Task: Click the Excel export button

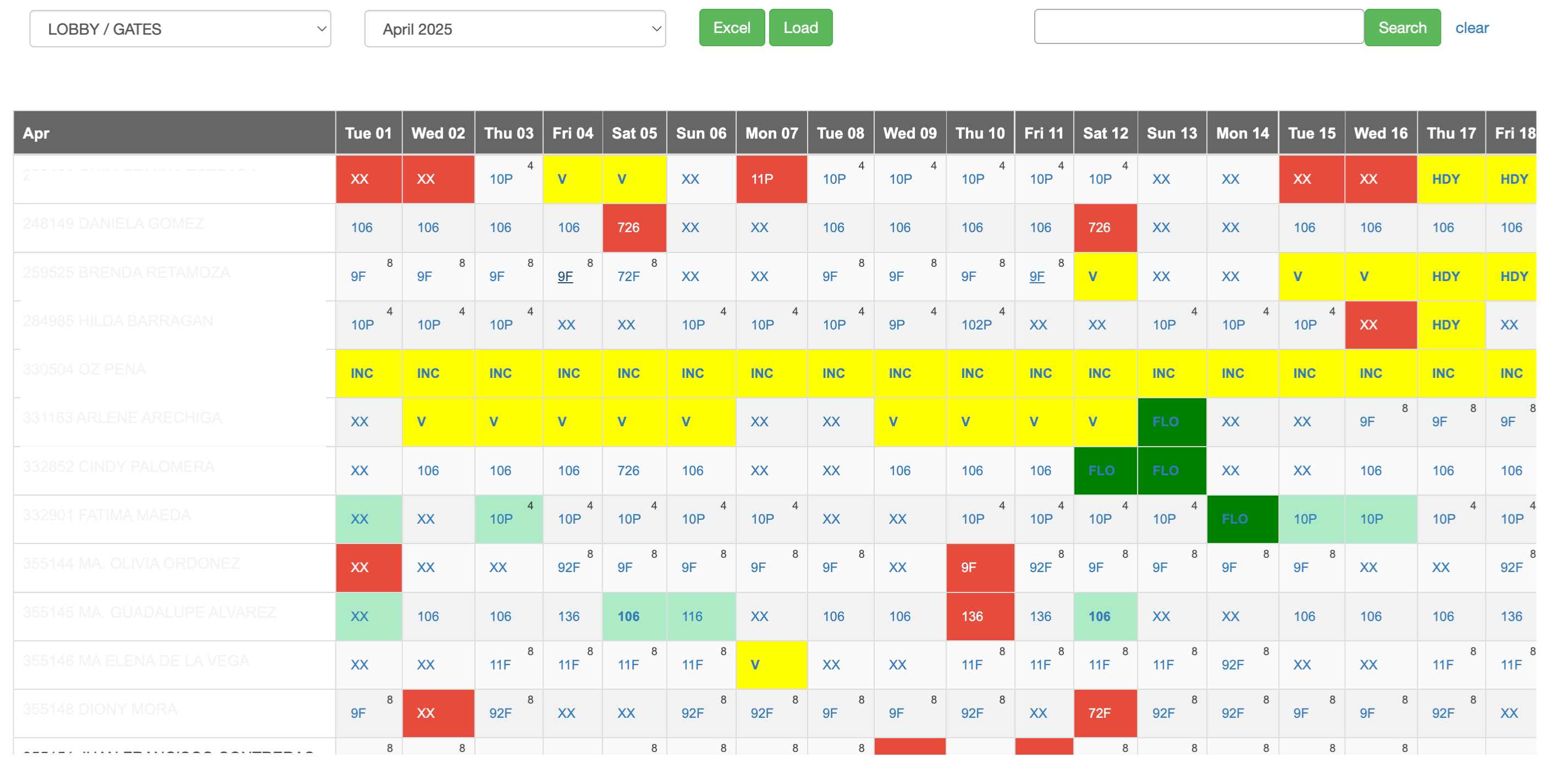Action: (731, 28)
